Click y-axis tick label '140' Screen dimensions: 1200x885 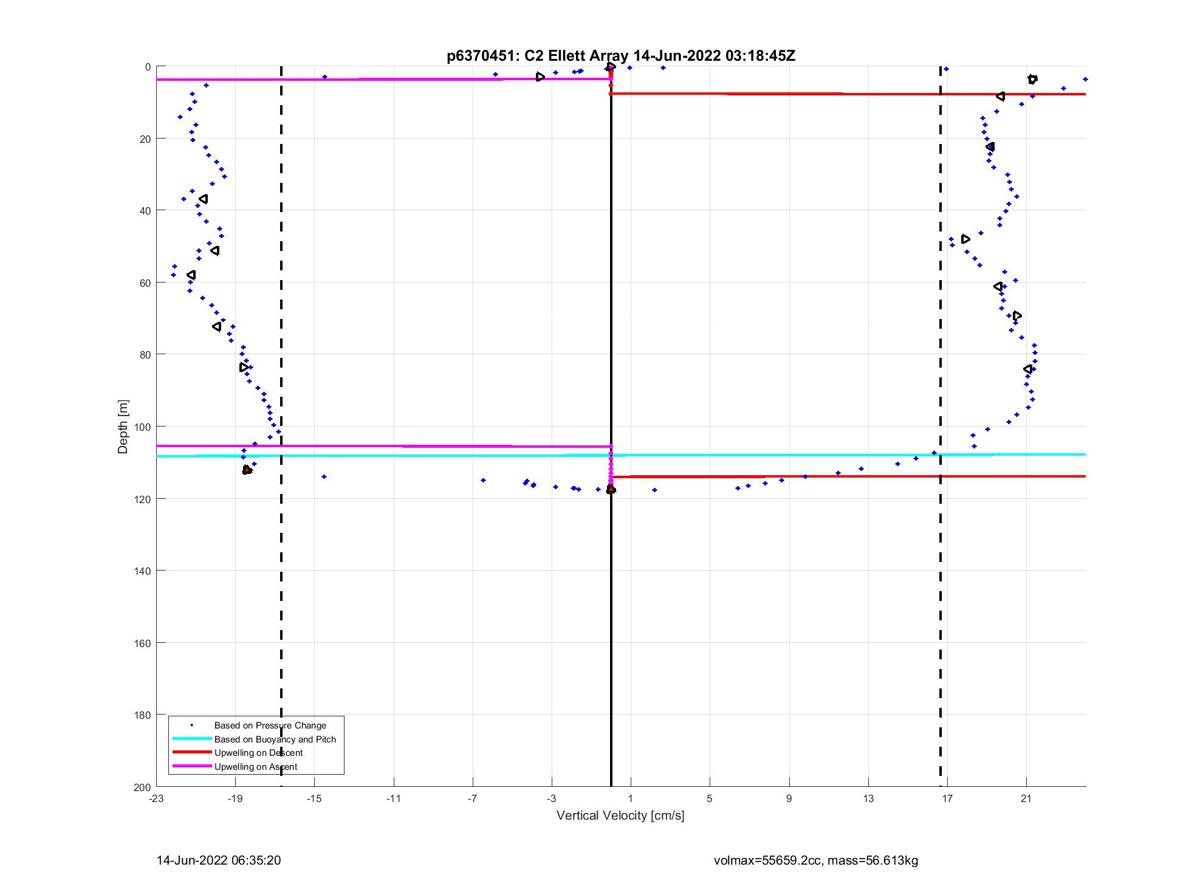coord(142,571)
